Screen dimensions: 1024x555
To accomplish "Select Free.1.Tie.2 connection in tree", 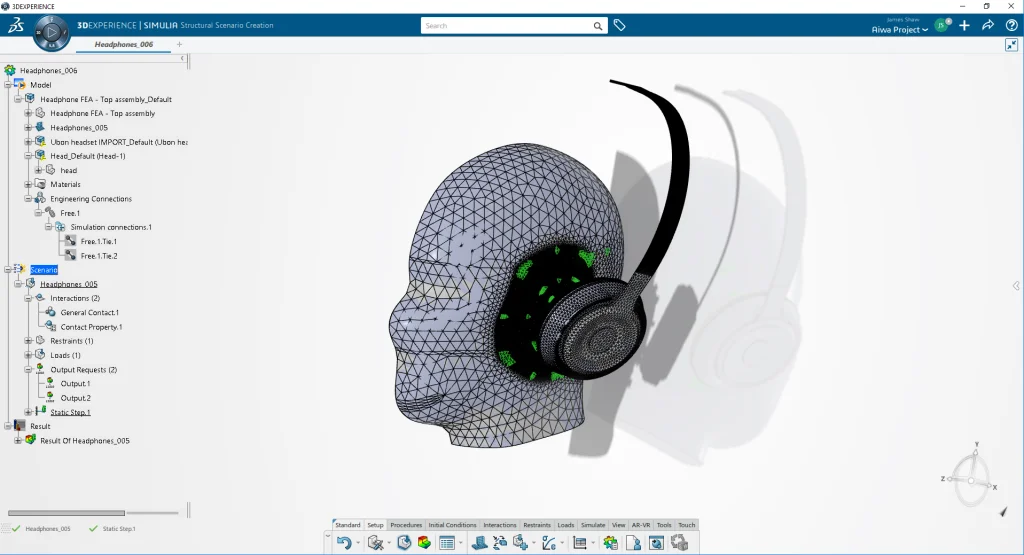I will [x=98, y=256].
